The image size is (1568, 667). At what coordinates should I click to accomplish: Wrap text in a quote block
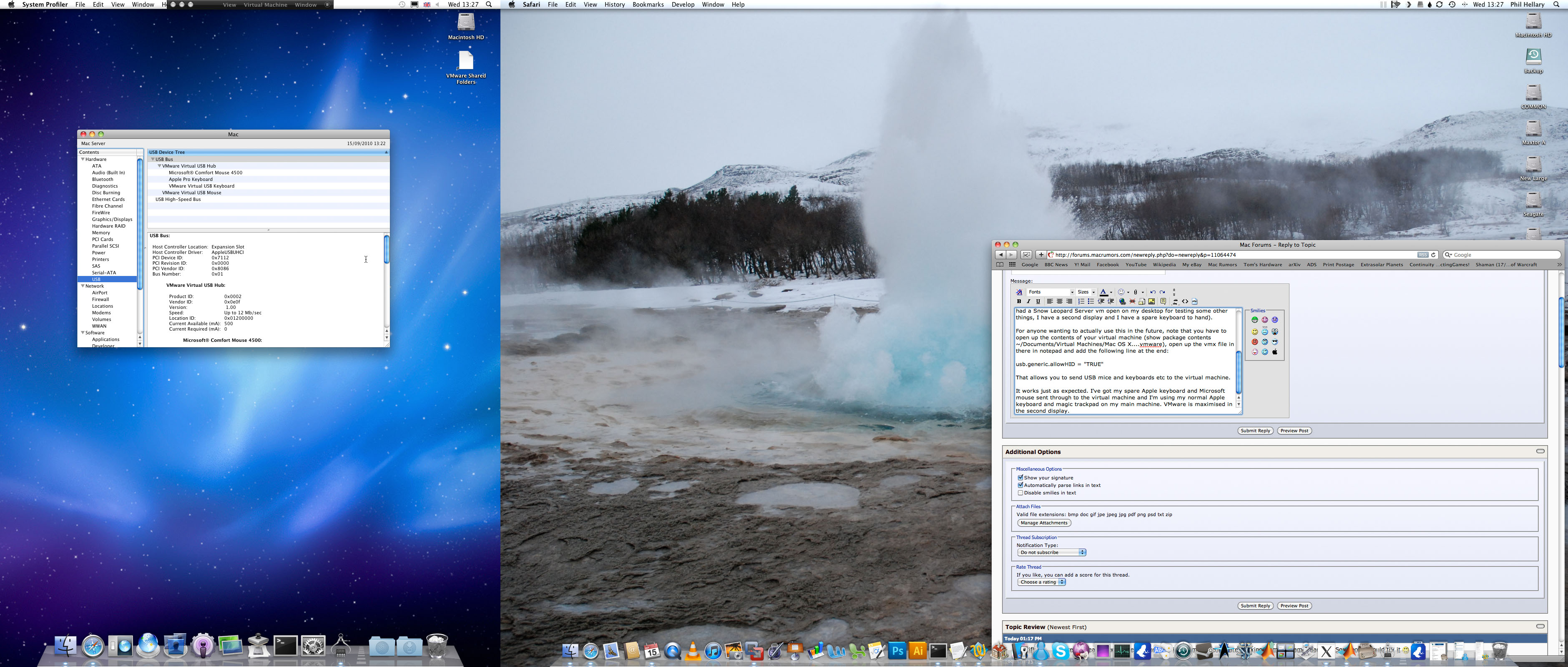click(x=1164, y=302)
